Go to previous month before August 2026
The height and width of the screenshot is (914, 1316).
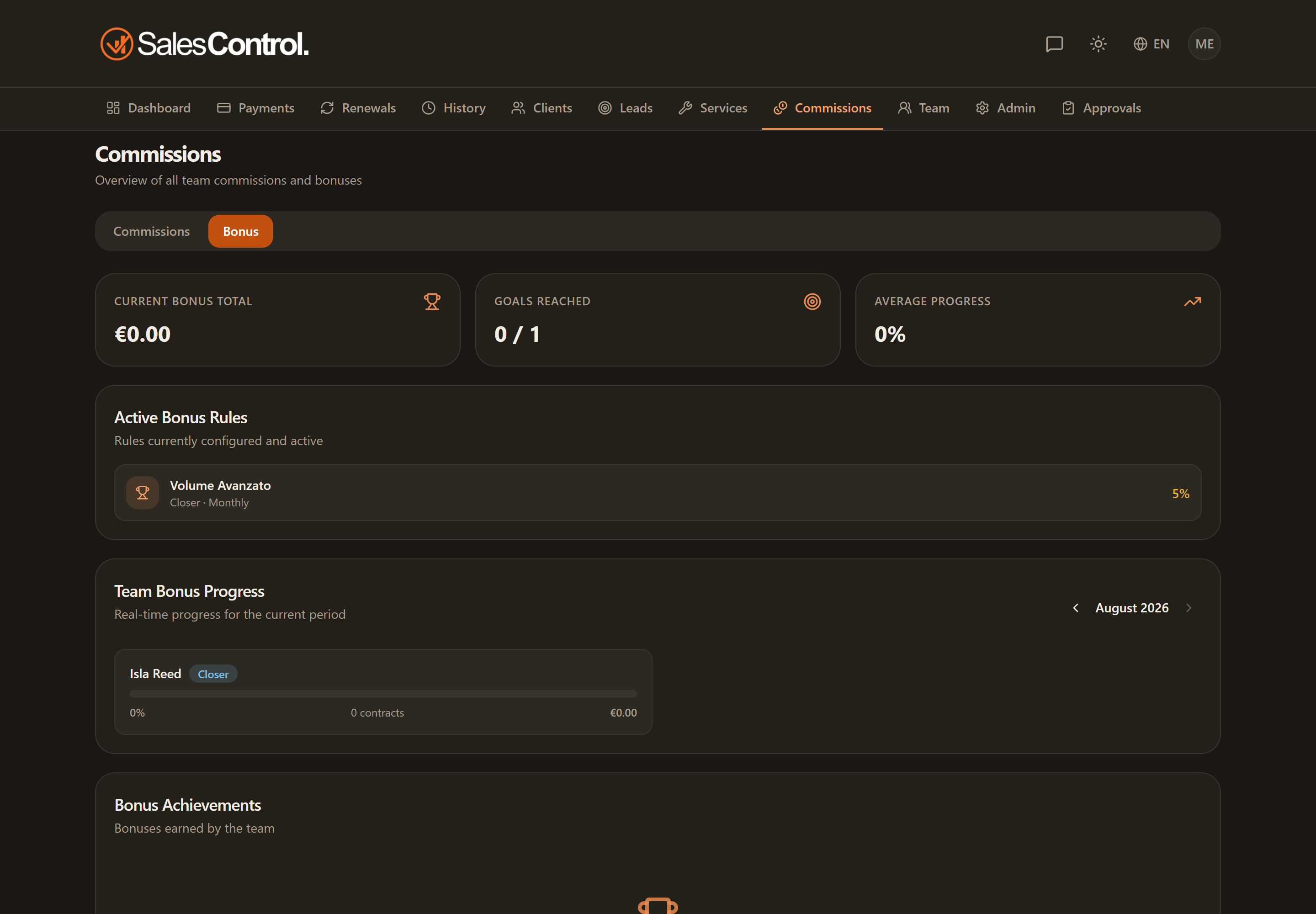coord(1076,608)
